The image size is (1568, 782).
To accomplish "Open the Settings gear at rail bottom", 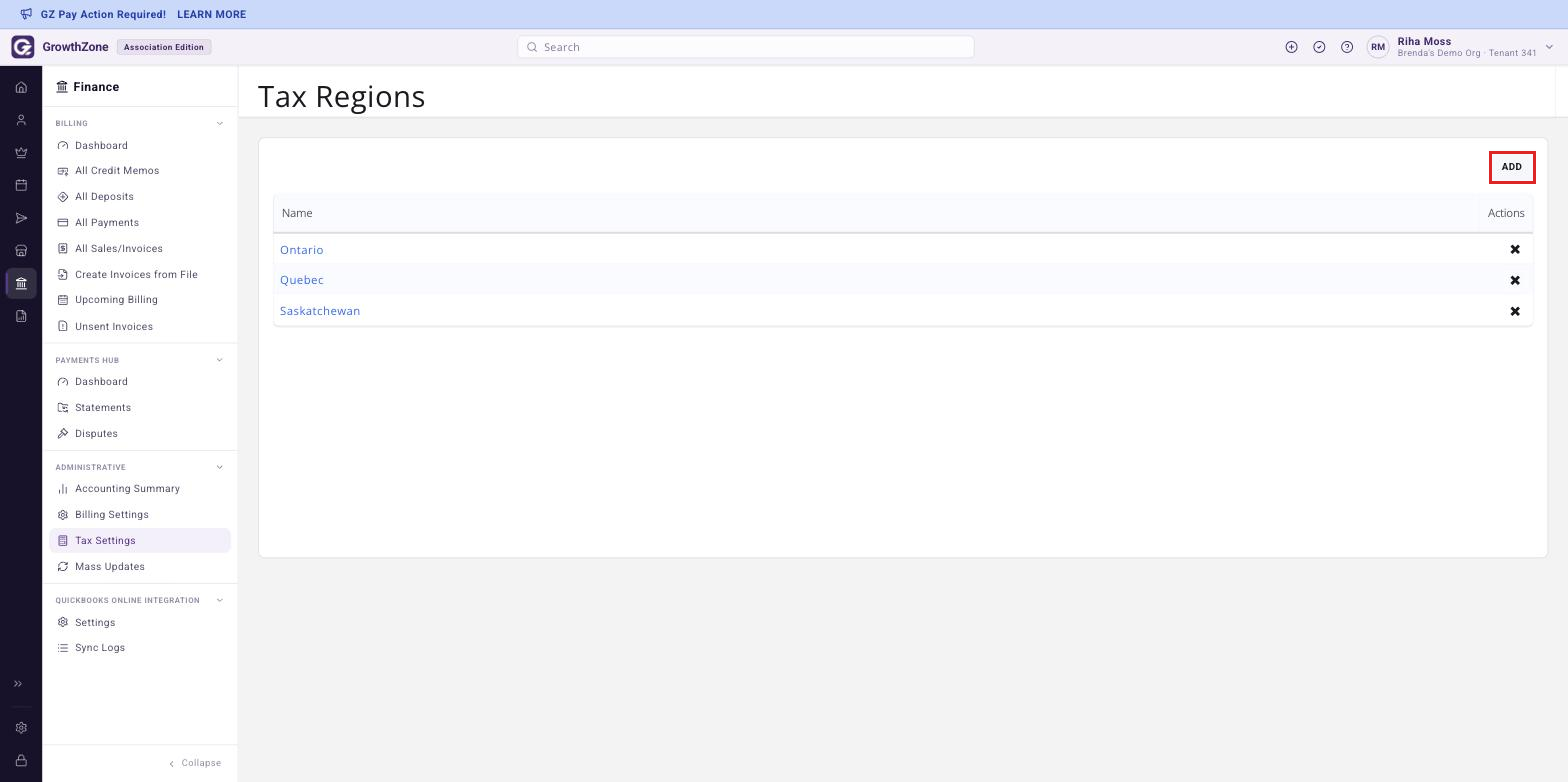I will (x=21, y=728).
